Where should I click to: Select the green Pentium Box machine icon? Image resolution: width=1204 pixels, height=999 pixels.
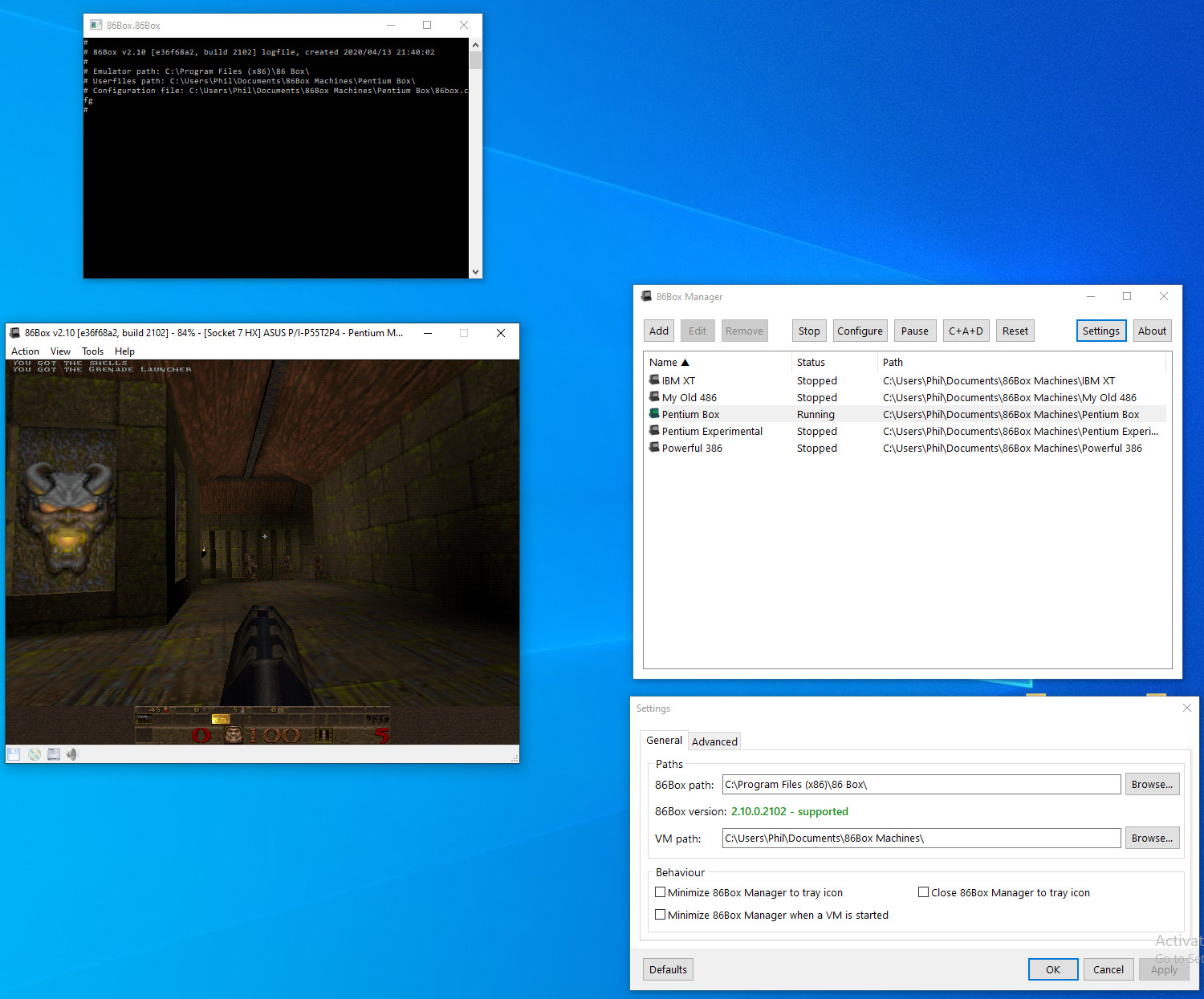pyautogui.click(x=653, y=413)
